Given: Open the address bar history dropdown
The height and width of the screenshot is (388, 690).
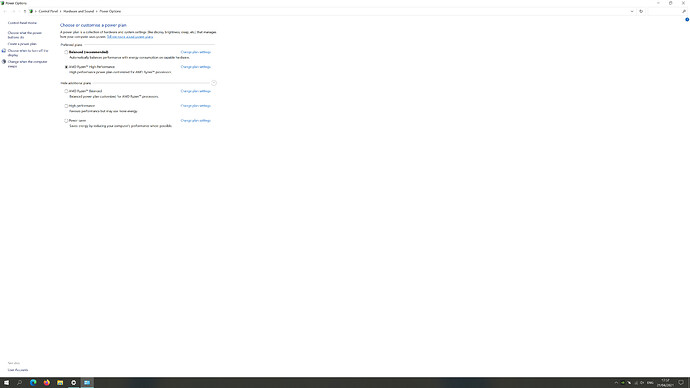Looking at the screenshot, I should point(632,11).
